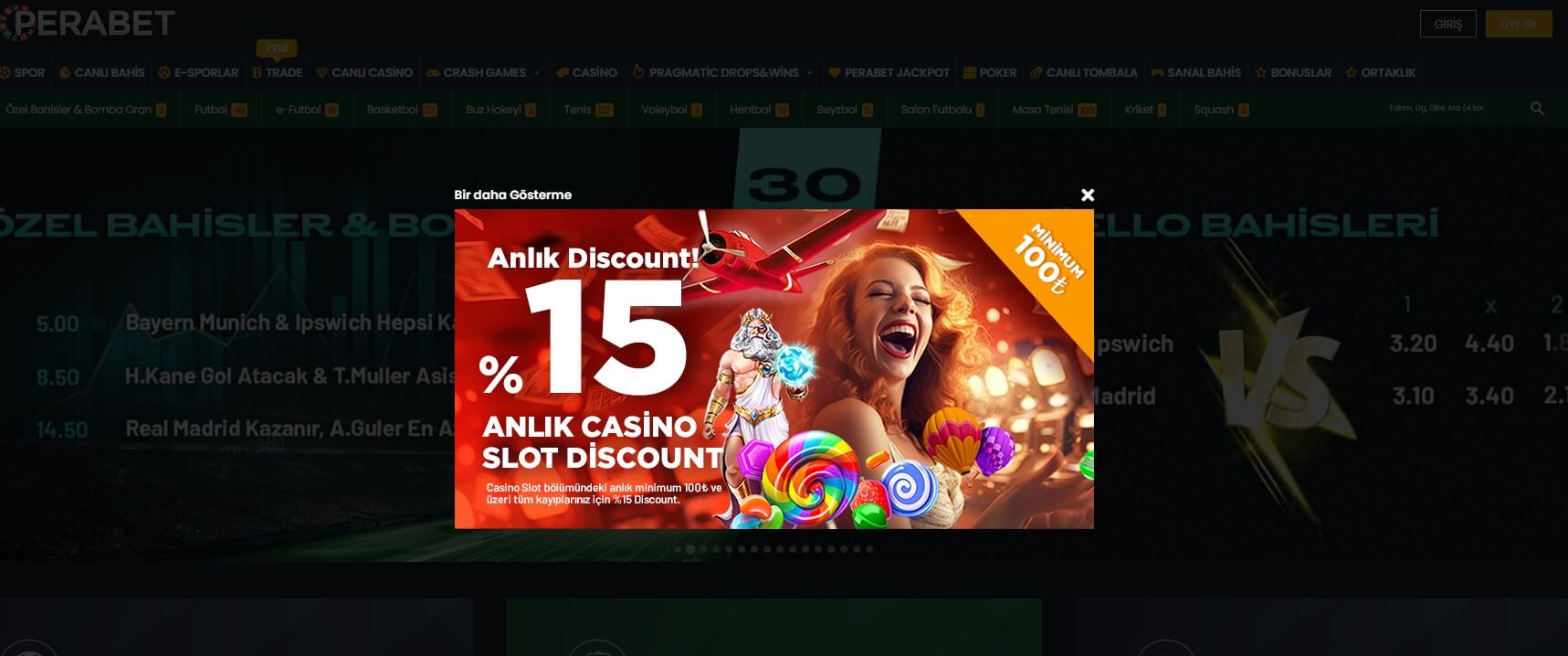Expand Pragmatic Drops&Wins dropdown arrow
Screen dimensions: 1568x656
point(809,72)
